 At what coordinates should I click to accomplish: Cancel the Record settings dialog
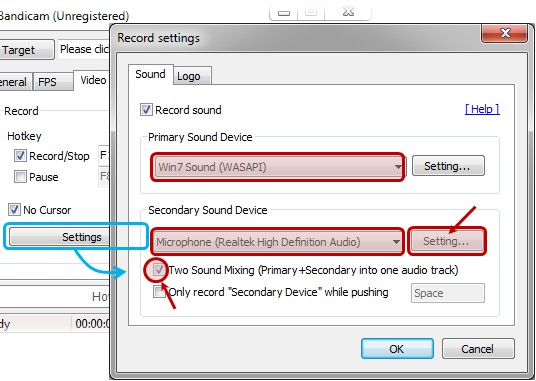478,349
